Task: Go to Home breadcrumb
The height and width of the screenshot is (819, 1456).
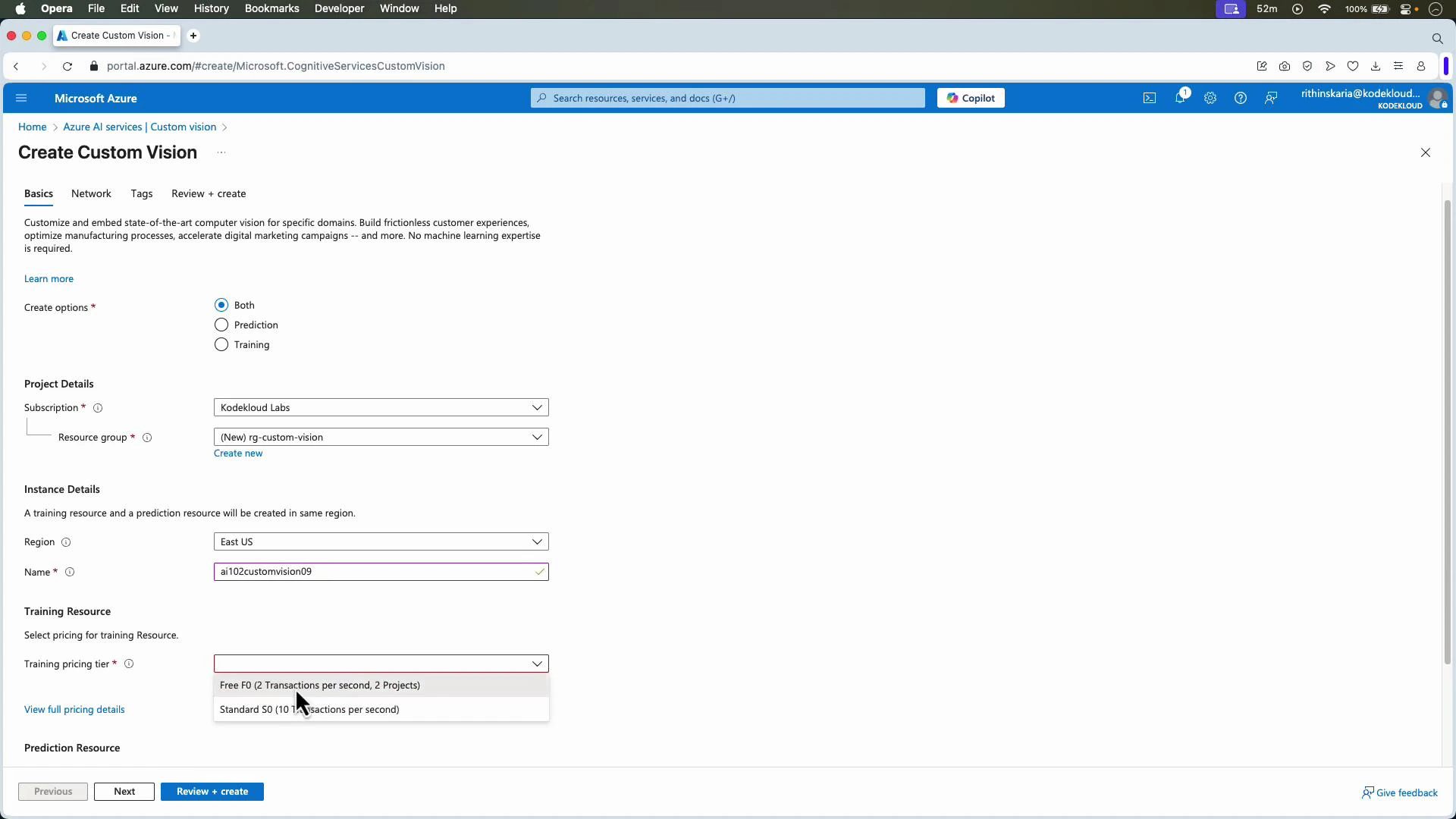Action: click(33, 127)
